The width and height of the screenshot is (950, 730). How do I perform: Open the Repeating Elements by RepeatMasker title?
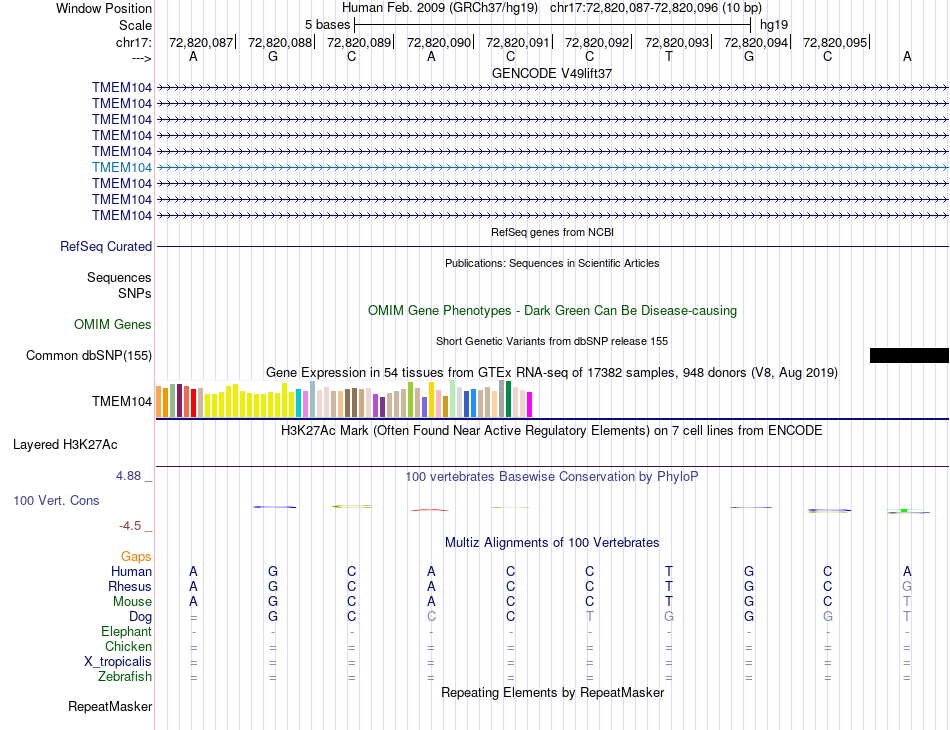552,692
